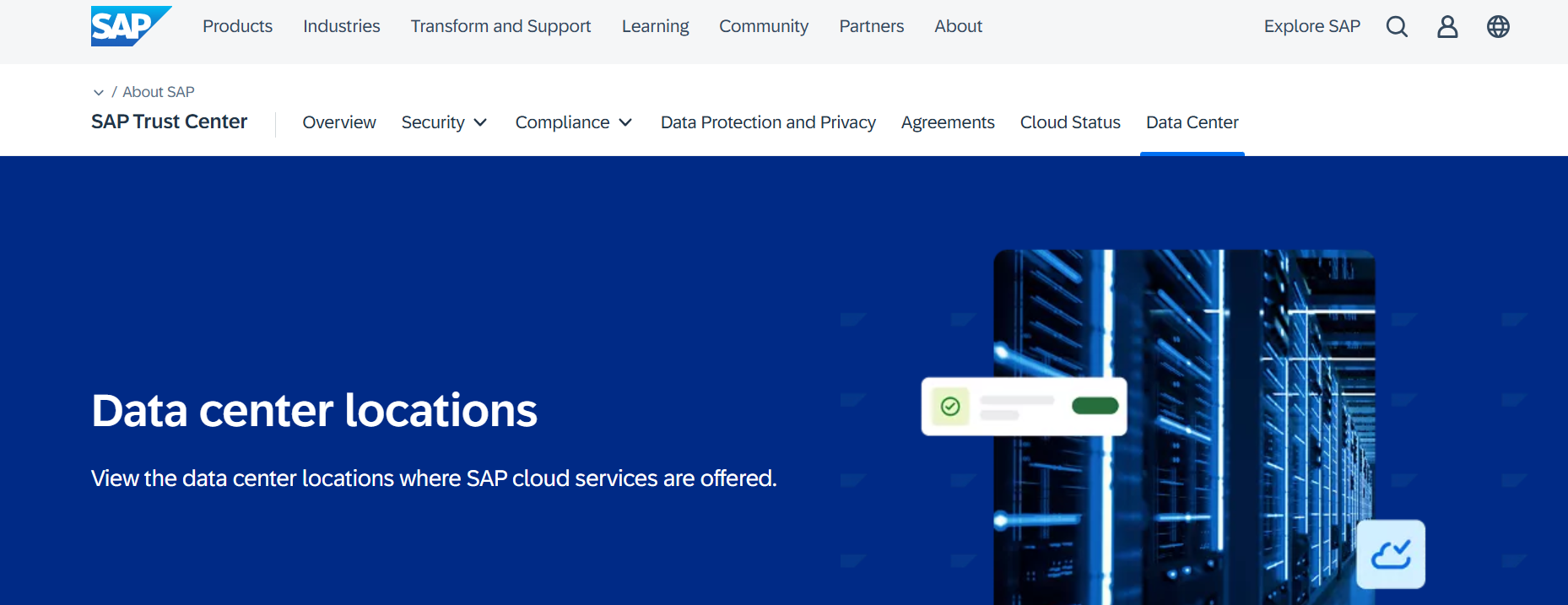The height and width of the screenshot is (605, 1568).
Task: Click the green circled checkmark icon
Action: (950, 407)
